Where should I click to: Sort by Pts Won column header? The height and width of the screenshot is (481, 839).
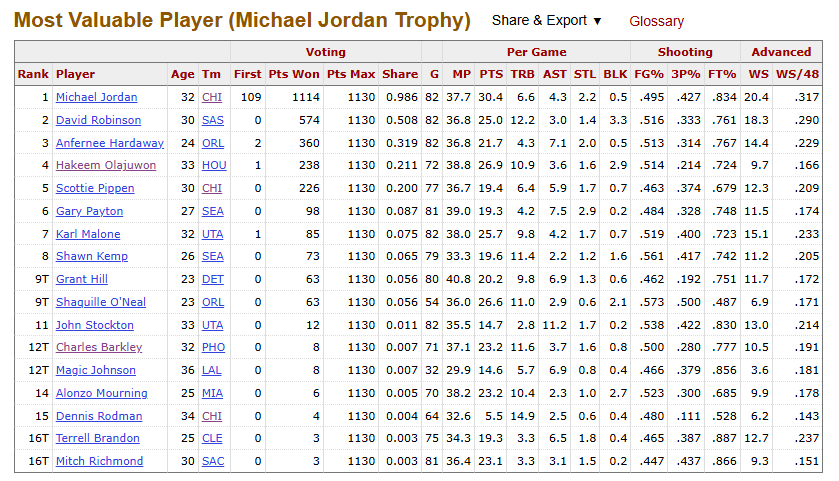click(x=294, y=74)
